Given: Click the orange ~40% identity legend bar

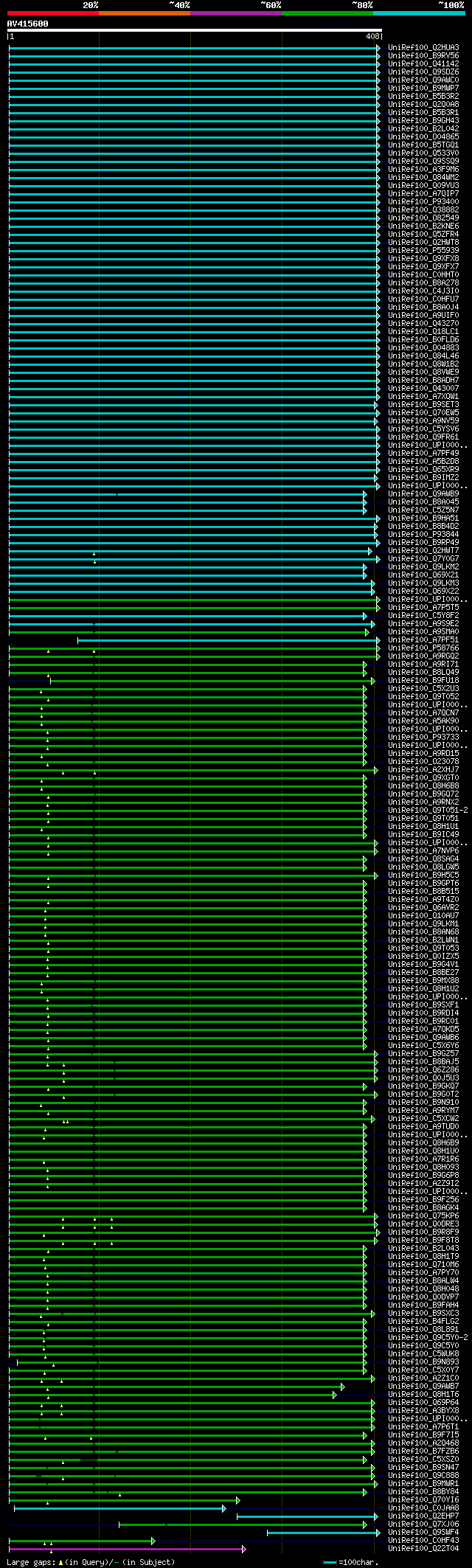Looking at the screenshot, I should (145, 13).
